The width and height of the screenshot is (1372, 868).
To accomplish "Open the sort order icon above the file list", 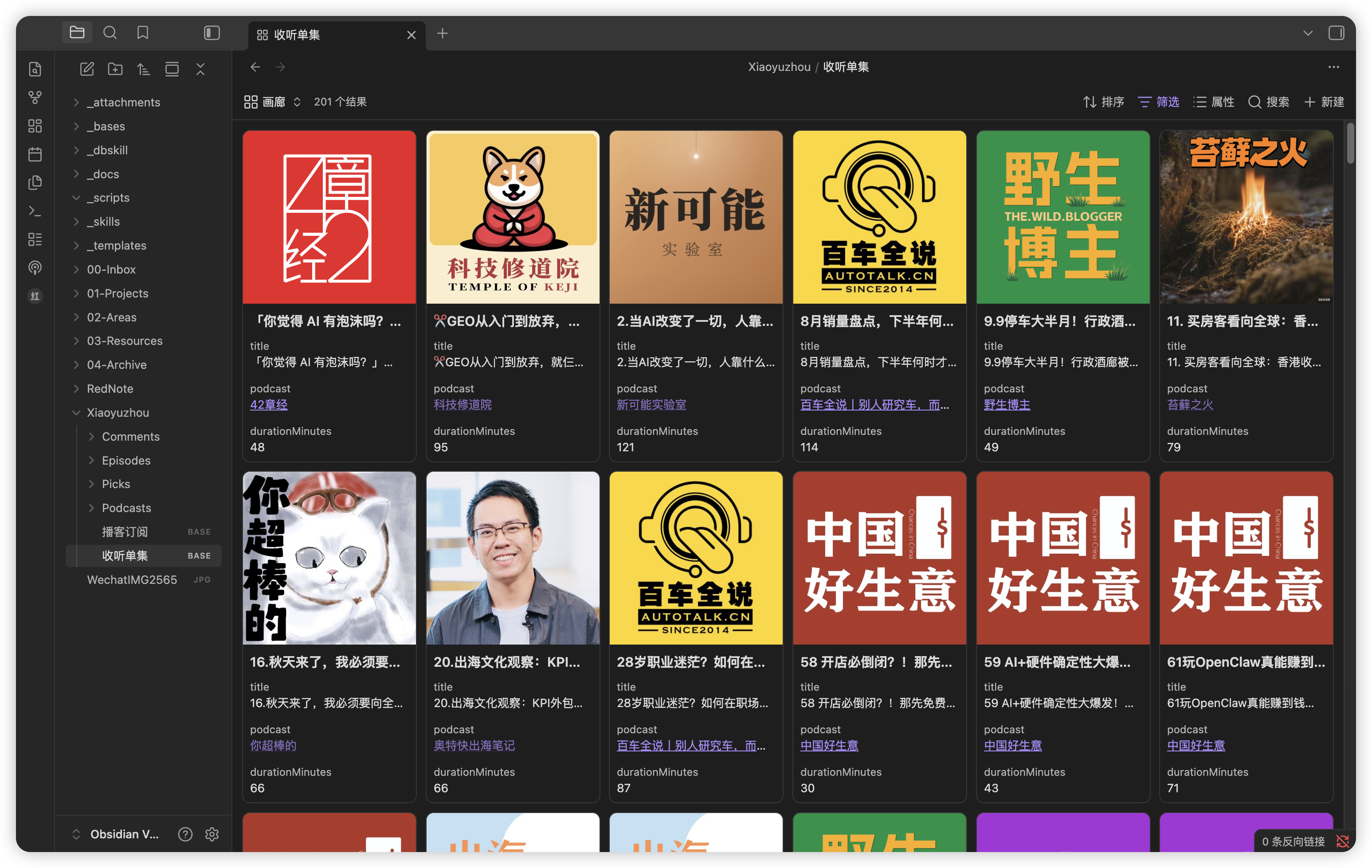I will (x=144, y=68).
